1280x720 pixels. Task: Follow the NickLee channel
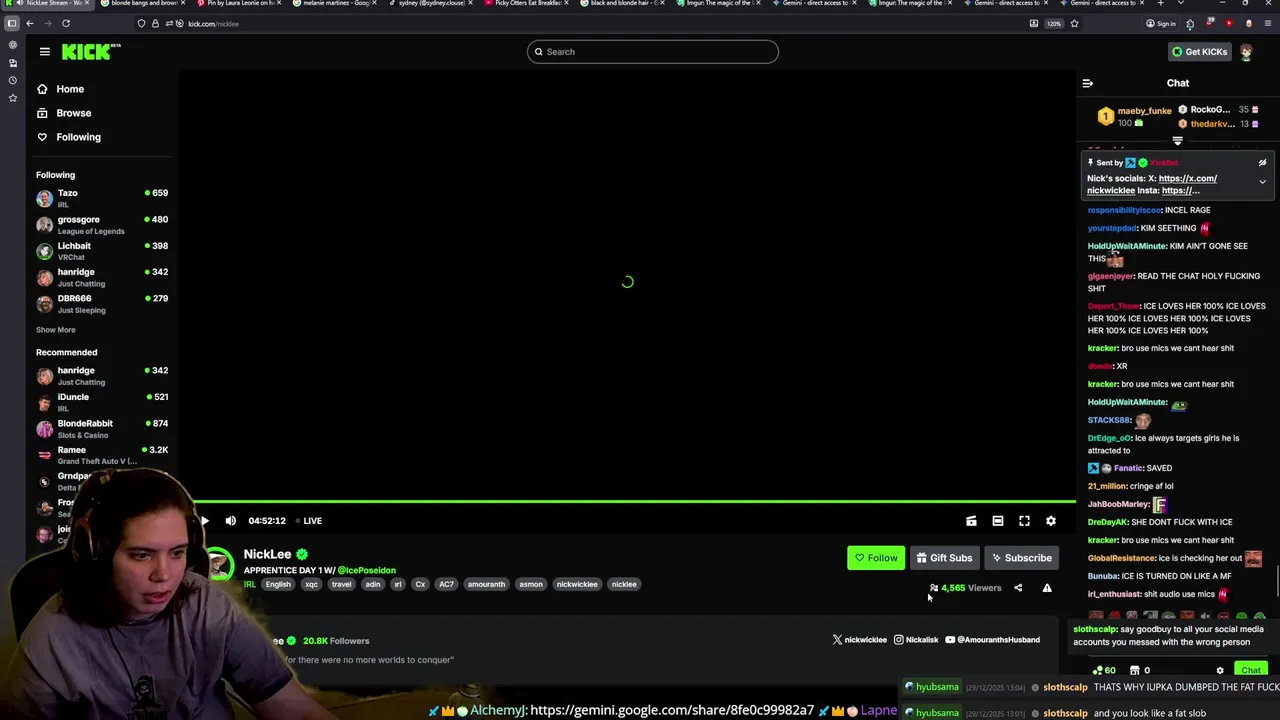tap(876, 558)
